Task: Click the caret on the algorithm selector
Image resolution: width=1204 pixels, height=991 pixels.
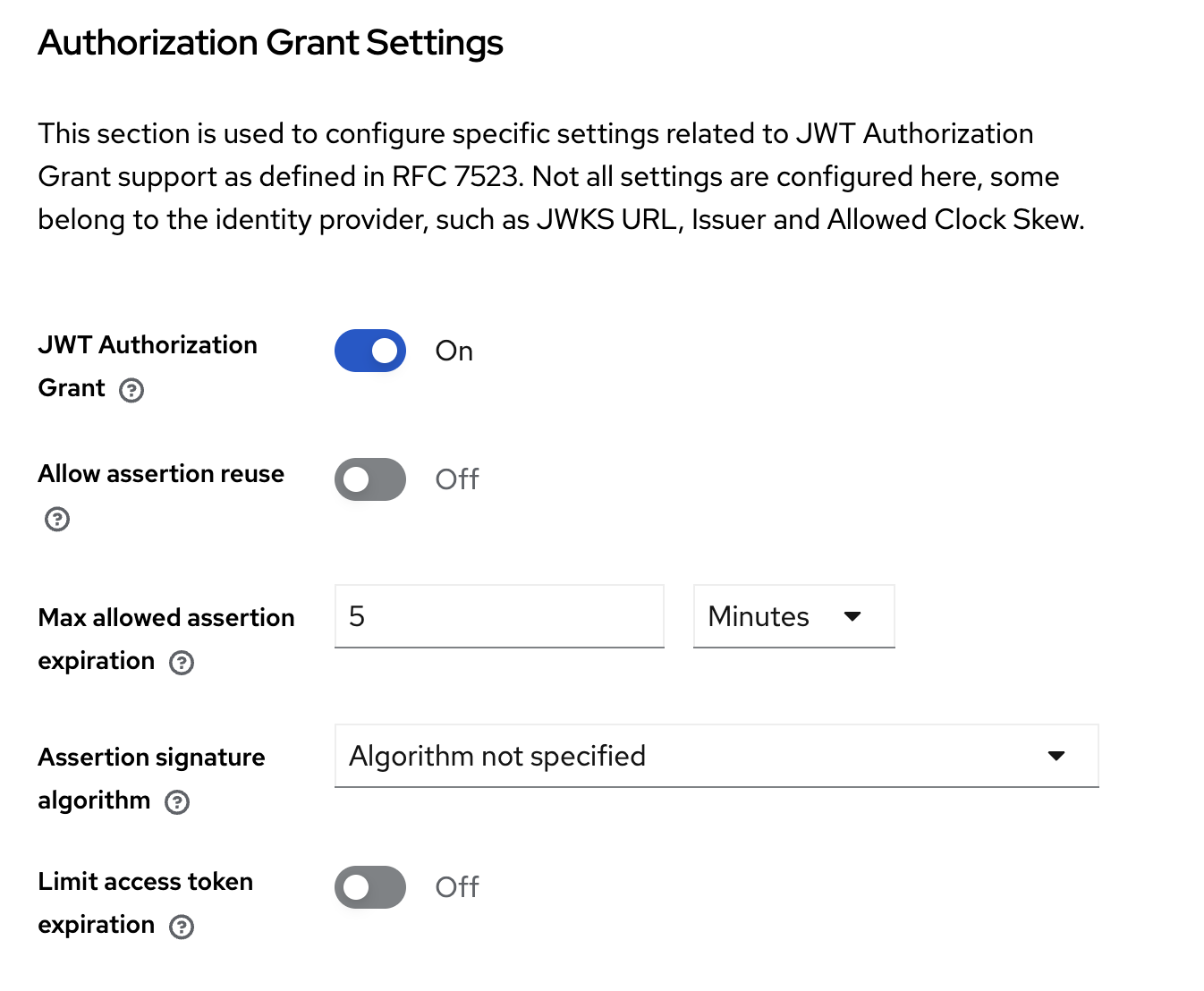Action: click(x=1058, y=756)
